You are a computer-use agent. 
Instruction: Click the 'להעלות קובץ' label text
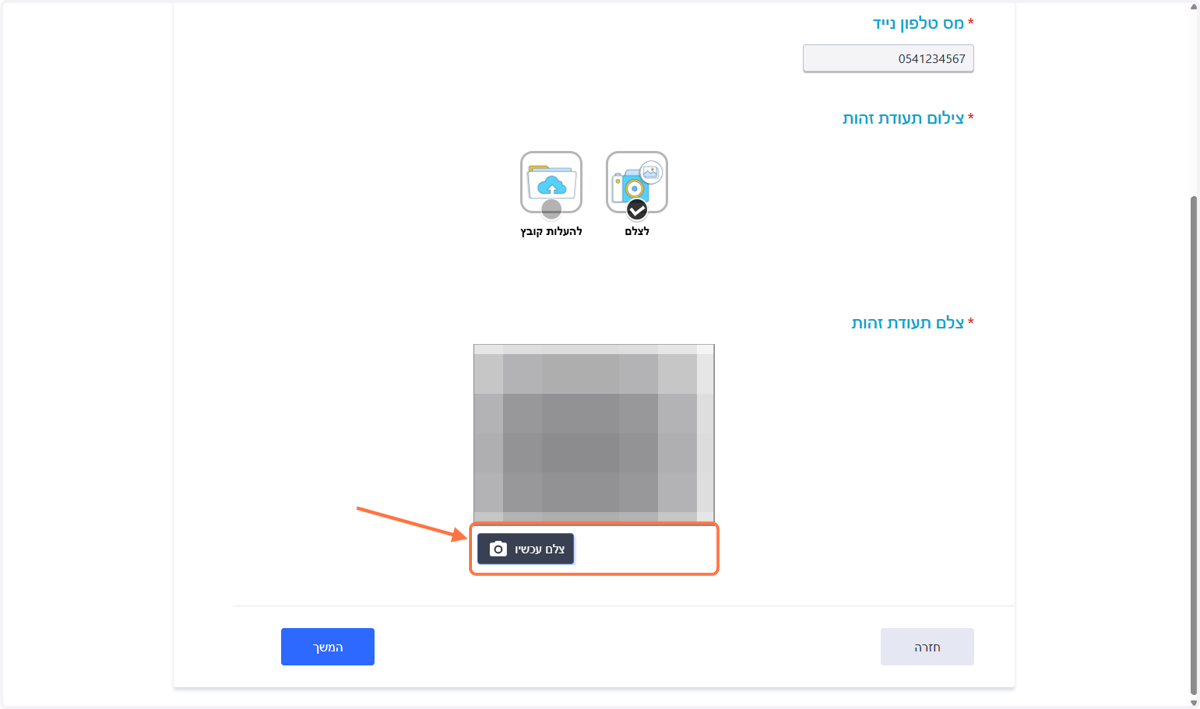(551, 232)
